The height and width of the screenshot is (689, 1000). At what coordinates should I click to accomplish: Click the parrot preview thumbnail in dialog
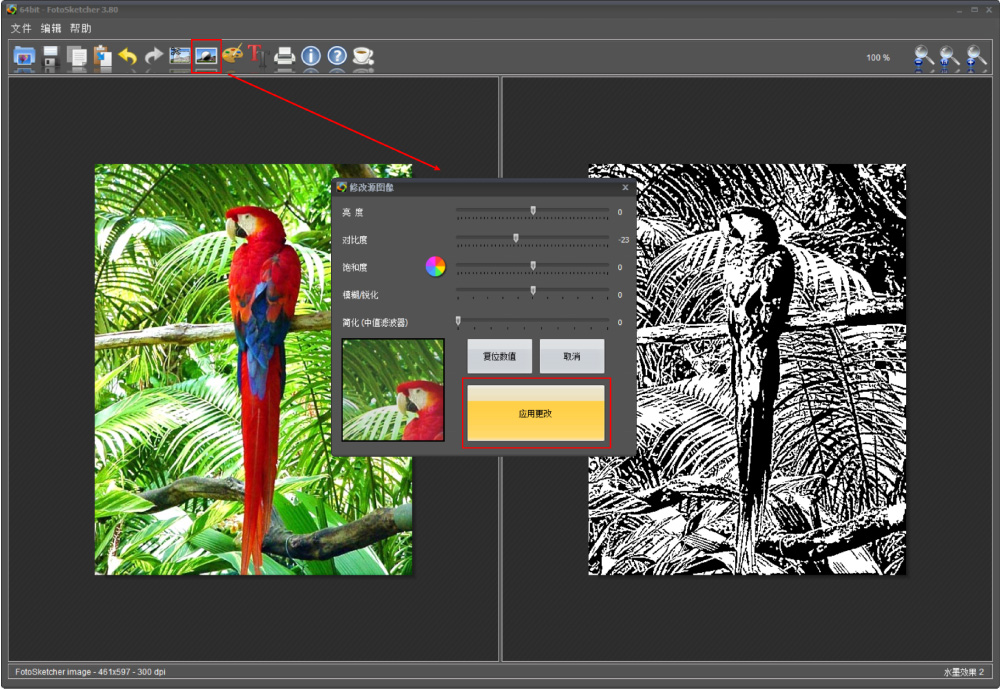[x=393, y=390]
